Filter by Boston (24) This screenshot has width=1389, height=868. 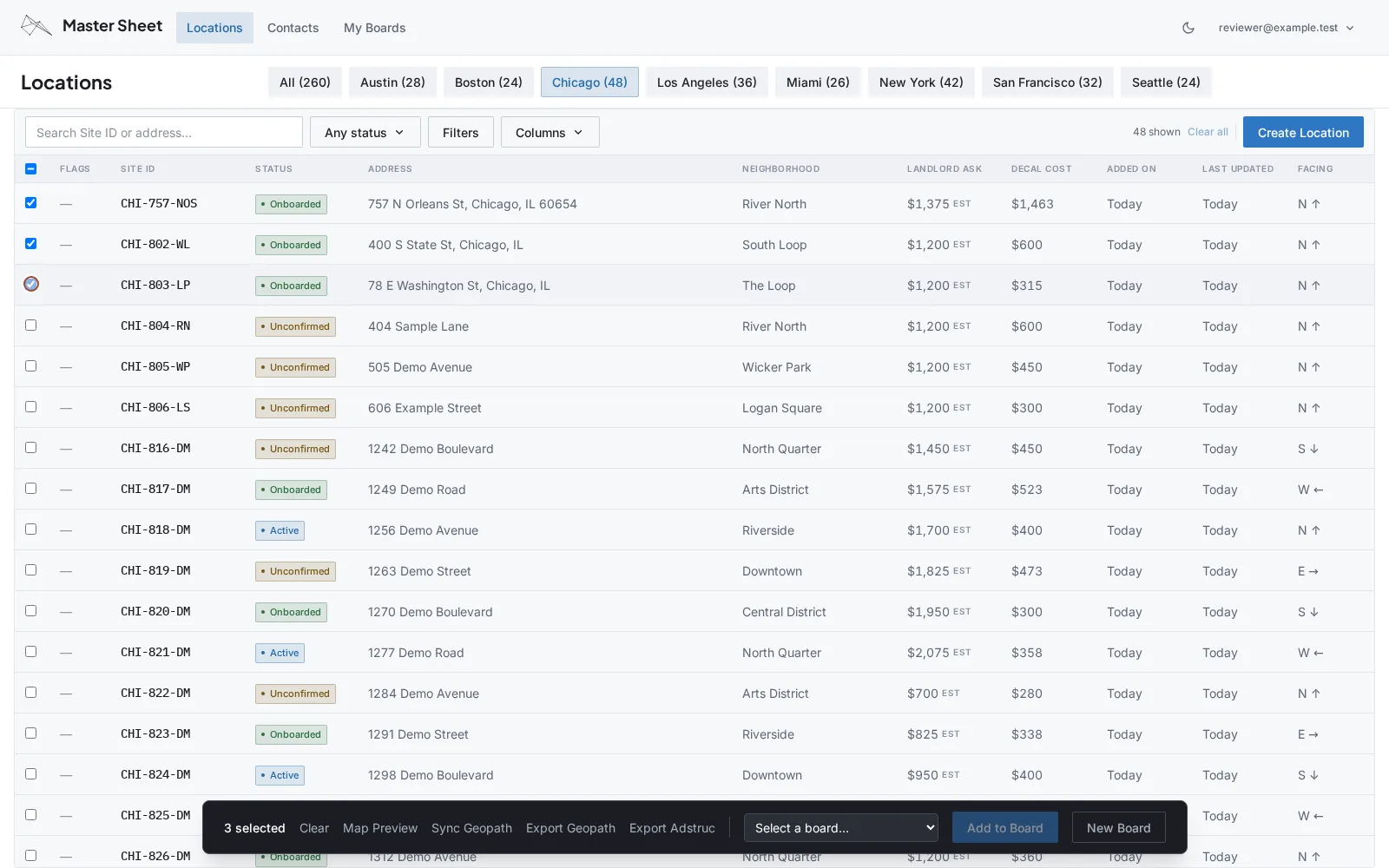pyautogui.click(x=489, y=82)
